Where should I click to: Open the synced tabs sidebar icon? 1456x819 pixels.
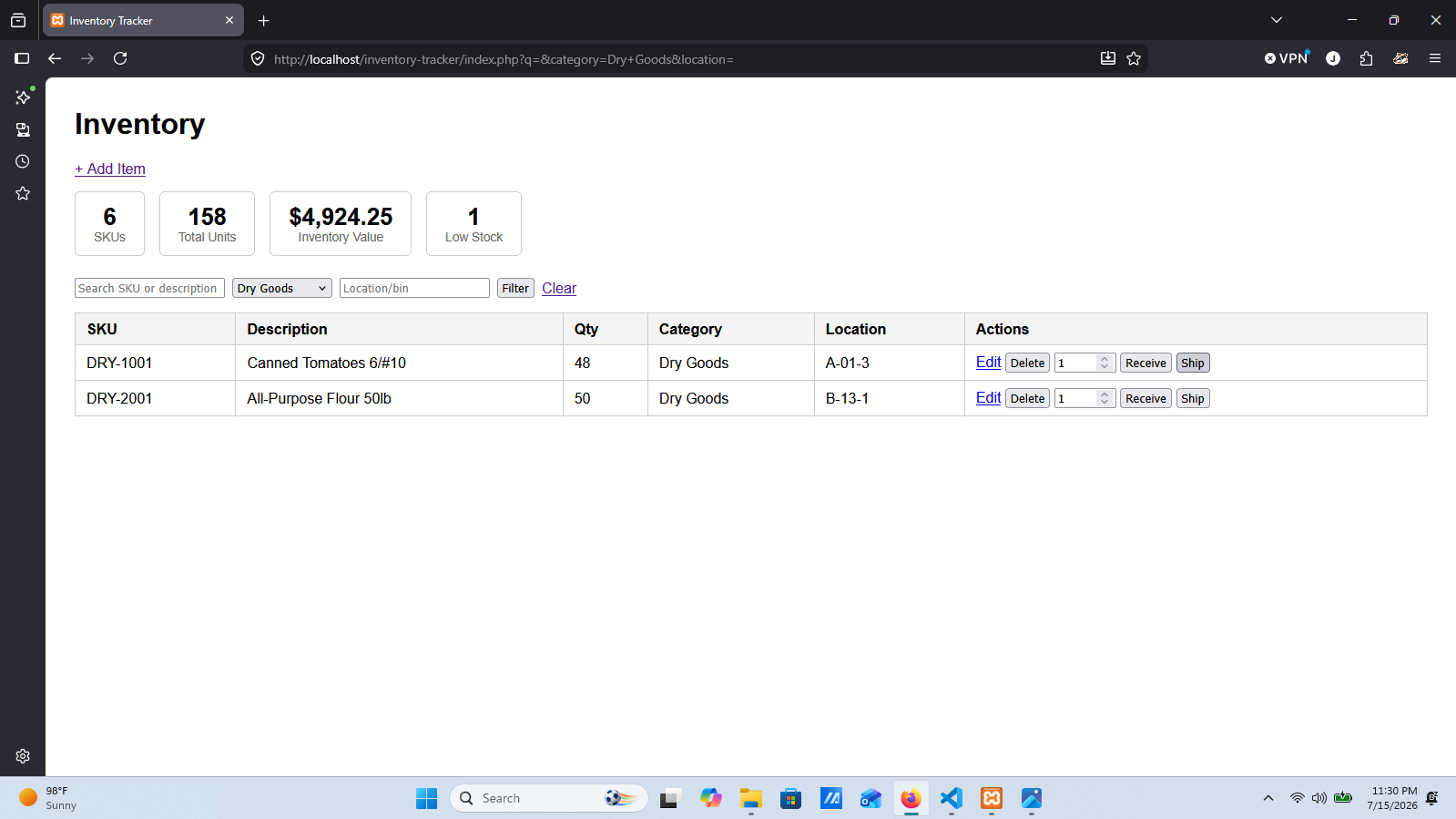click(x=23, y=129)
